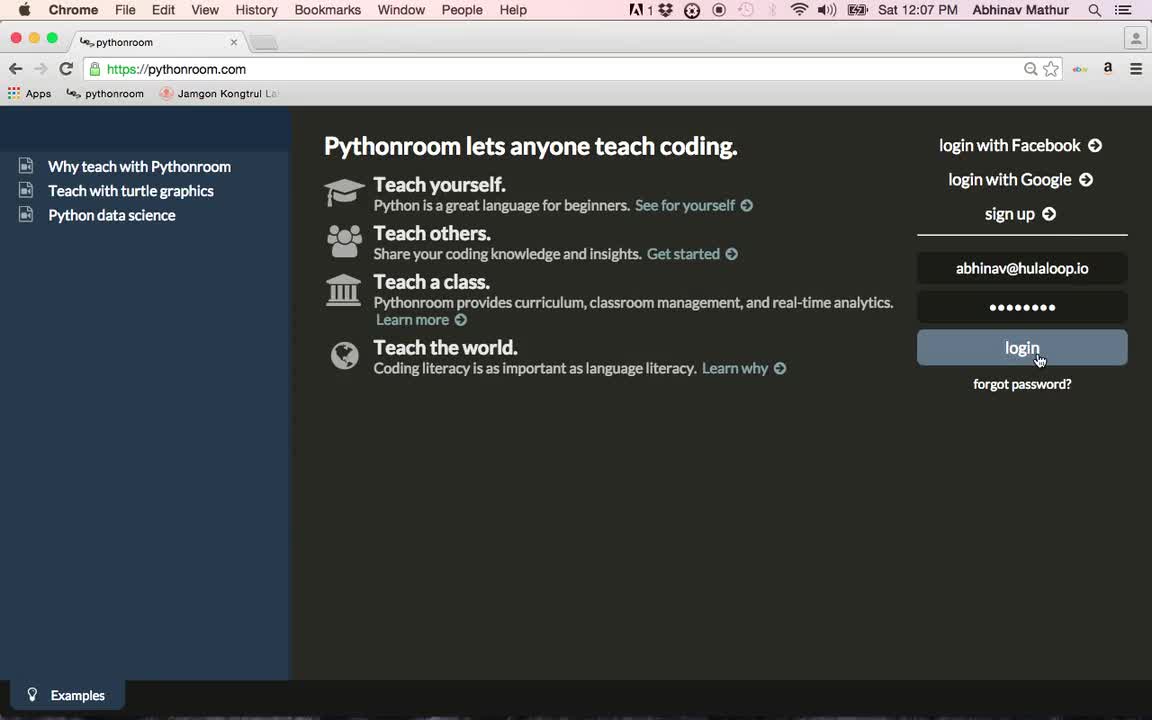Screen dimensions: 1152x720
Task: Open Spotlight search icon in the menu bar
Action: pyautogui.click(x=1095, y=10)
